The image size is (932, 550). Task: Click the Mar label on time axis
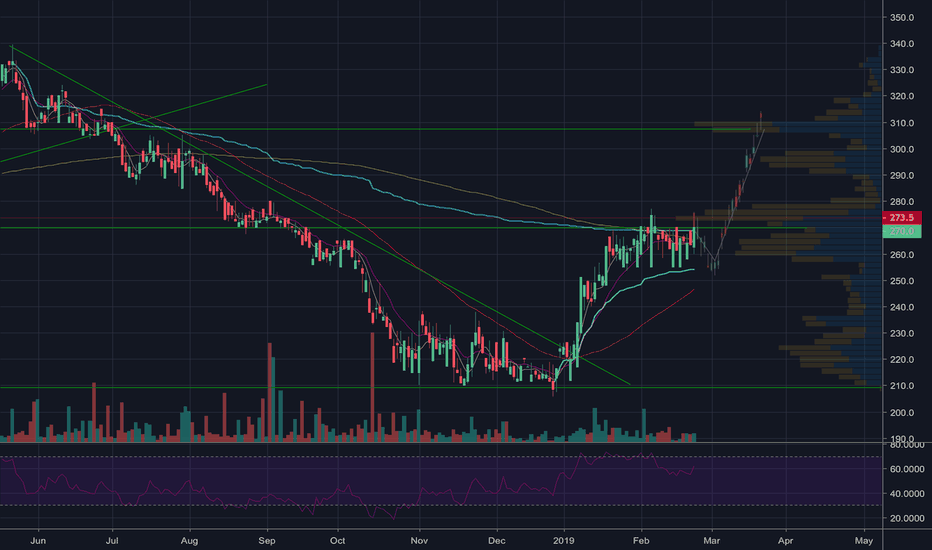(x=711, y=540)
